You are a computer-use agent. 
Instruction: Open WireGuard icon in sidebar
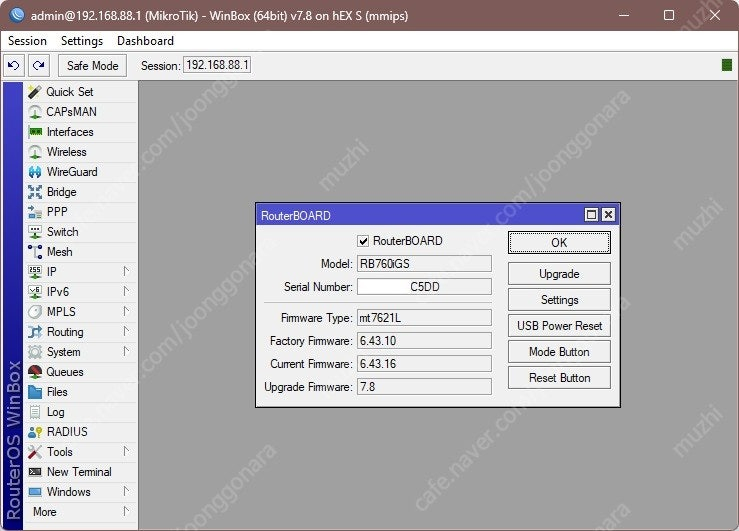[x=35, y=172]
